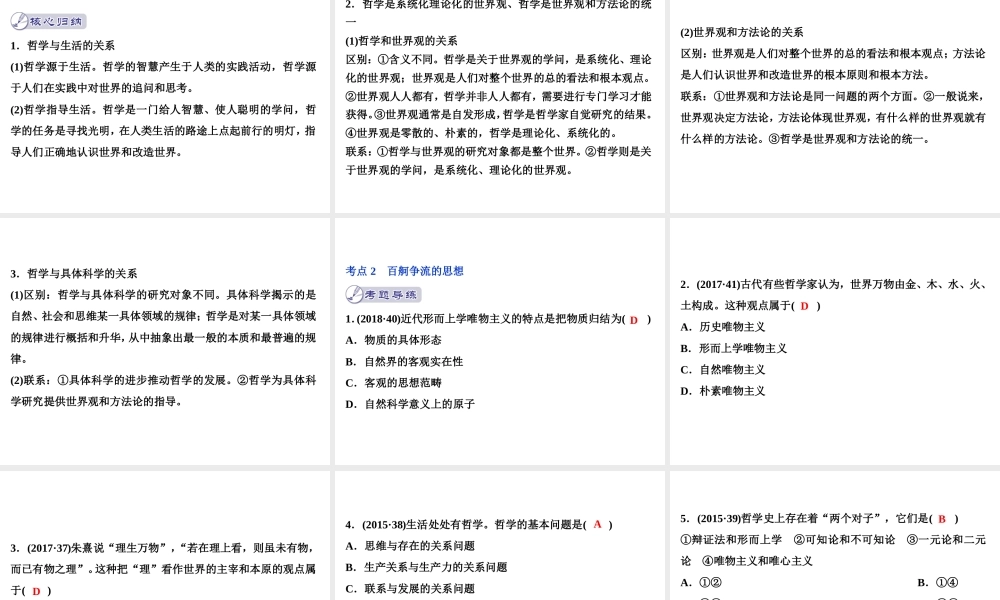Click option A. ①② in question 5
Image resolution: width=1000 pixels, height=600 pixels.
coord(701,582)
